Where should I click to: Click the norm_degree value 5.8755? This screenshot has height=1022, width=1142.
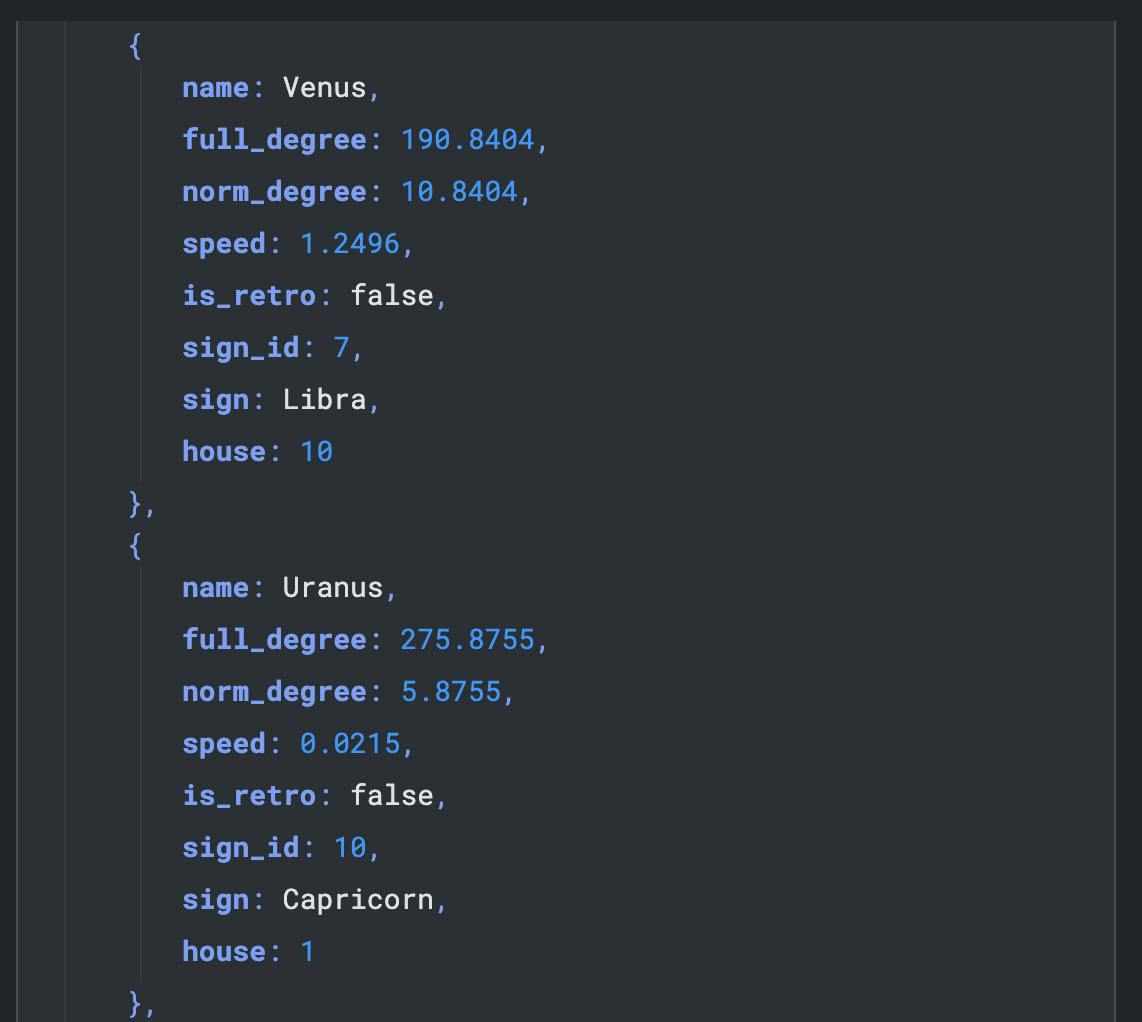(450, 692)
